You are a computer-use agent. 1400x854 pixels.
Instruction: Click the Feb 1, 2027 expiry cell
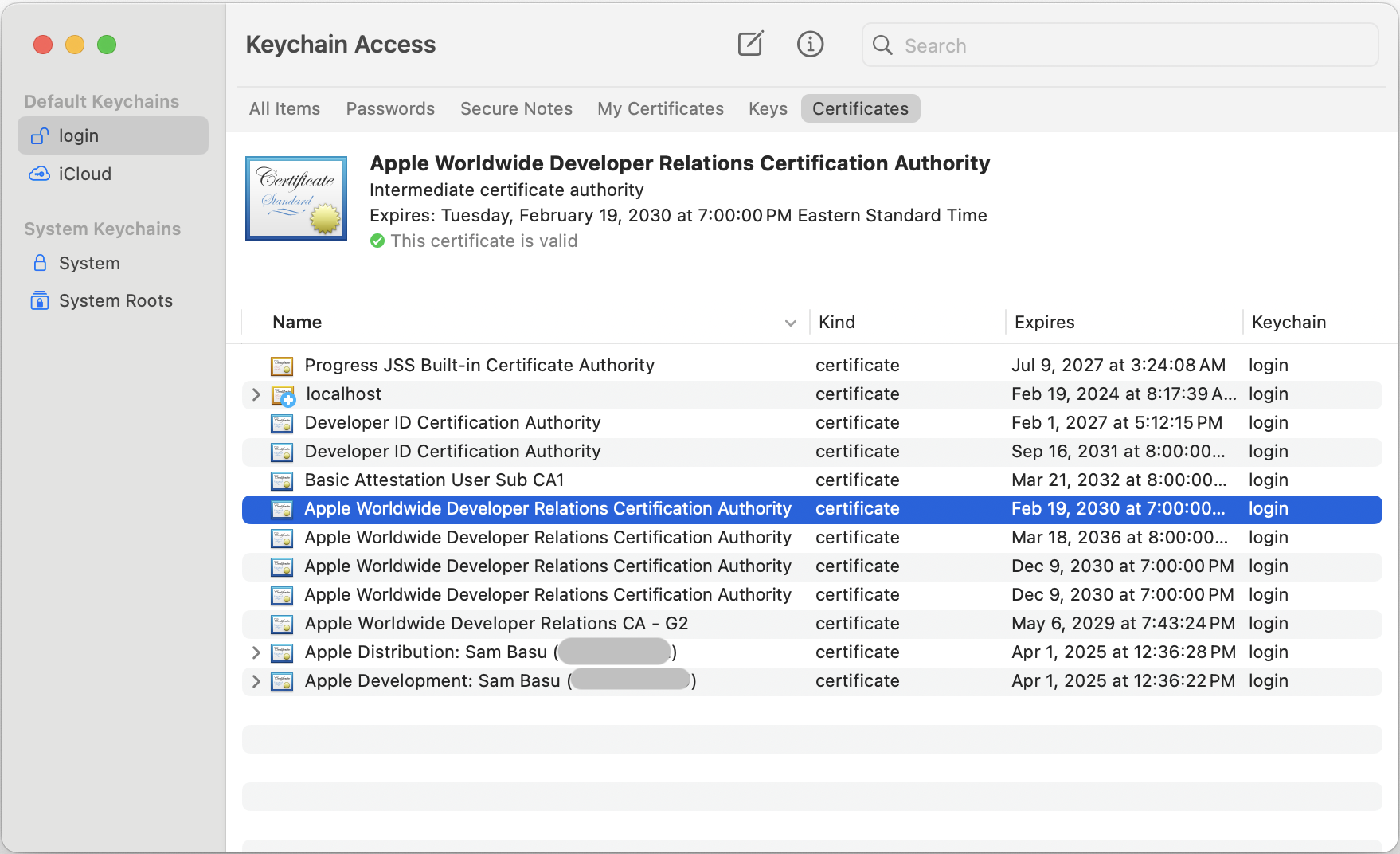point(1116,422)
